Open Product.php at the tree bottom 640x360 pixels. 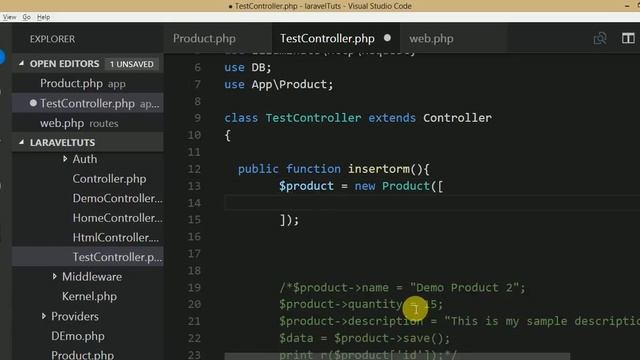(x=82, y=354)
